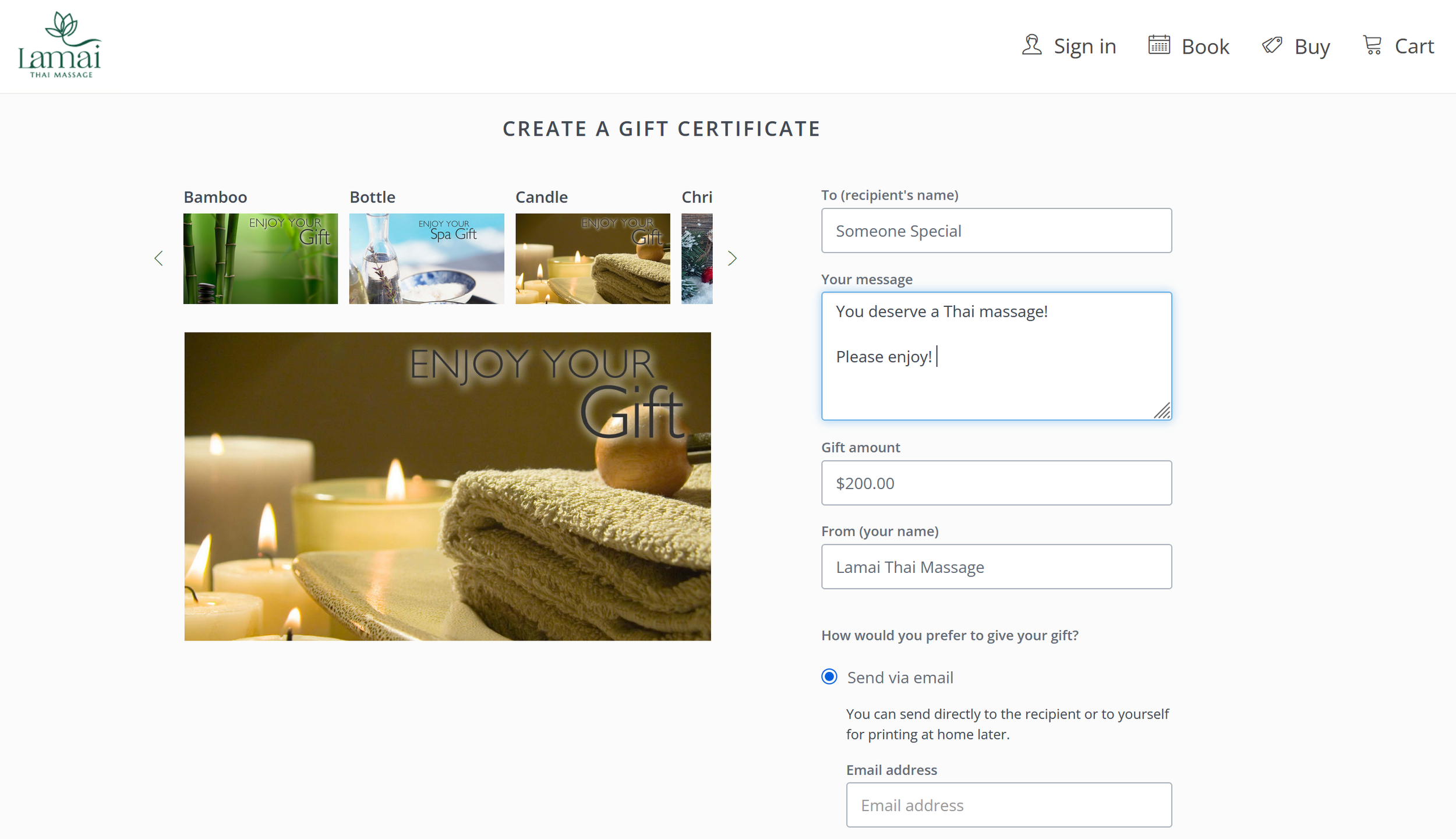Image resolution: width=1456 pixels, height=839 pixels.
Task: Click the Gift amount field
Action: (996, 483)
